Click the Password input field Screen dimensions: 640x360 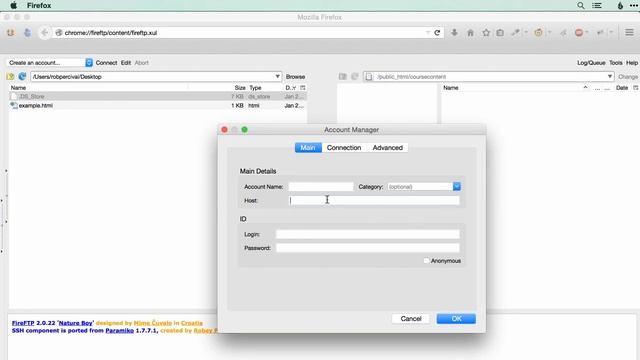[367, 248]
